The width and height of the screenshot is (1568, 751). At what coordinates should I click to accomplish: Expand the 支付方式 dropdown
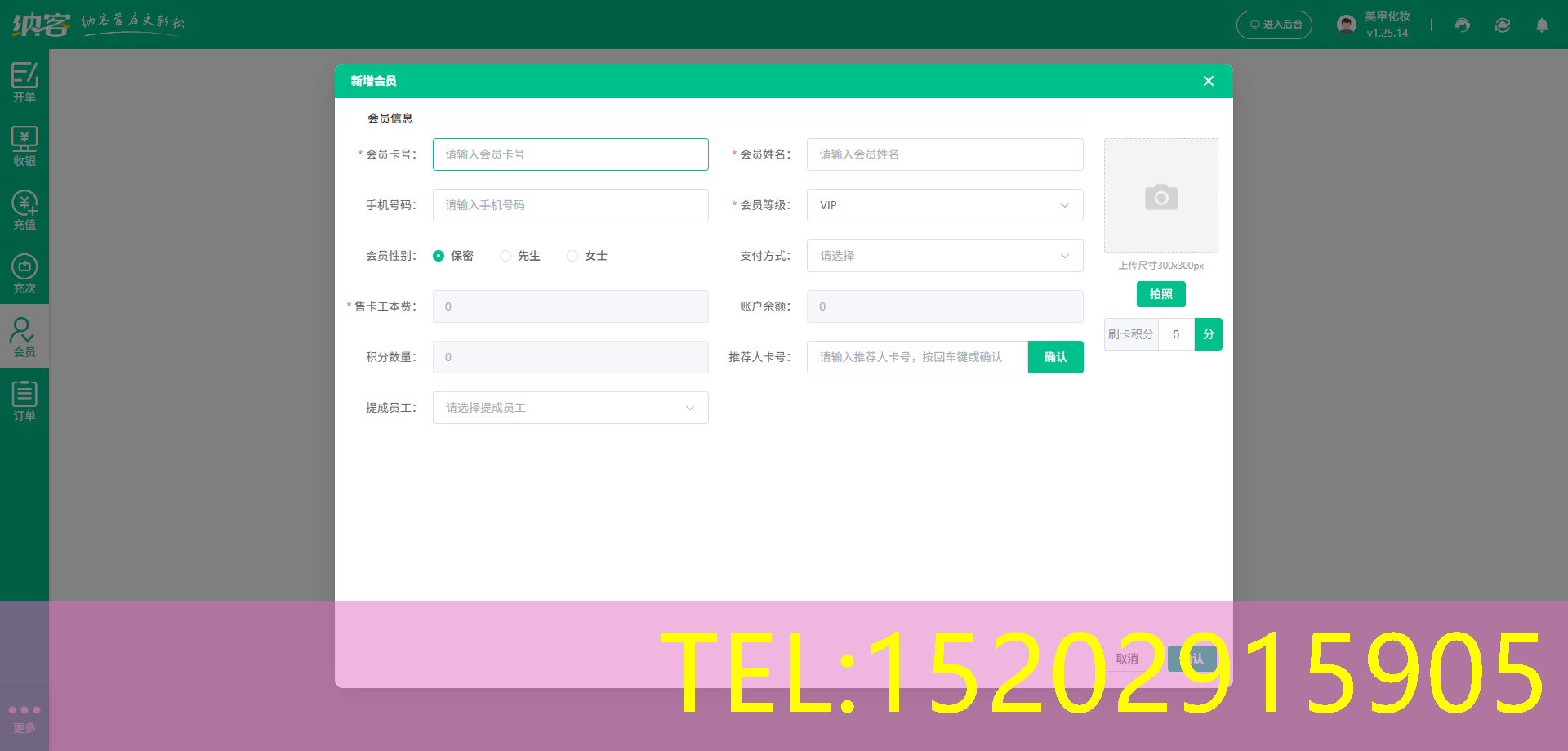click(x=944, y=256)
